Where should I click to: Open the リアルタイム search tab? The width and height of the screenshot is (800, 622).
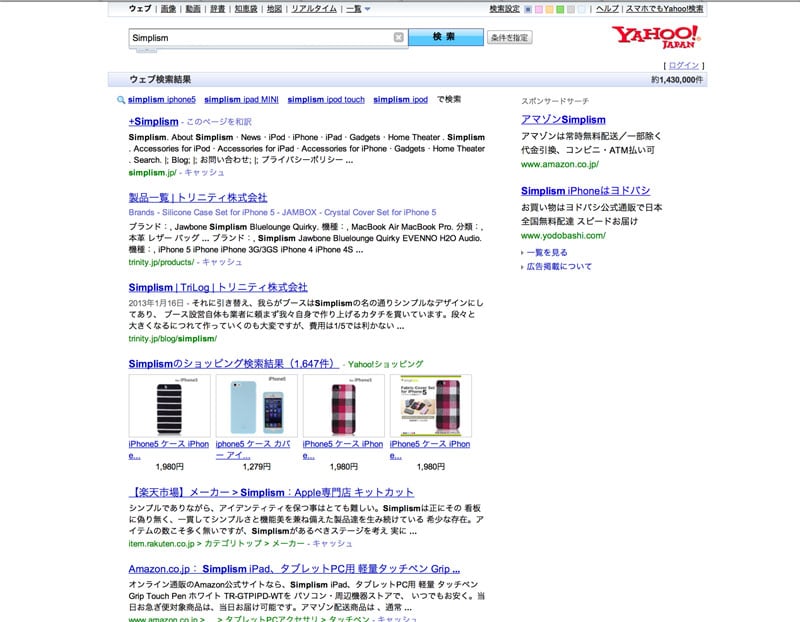pos(314,9)
